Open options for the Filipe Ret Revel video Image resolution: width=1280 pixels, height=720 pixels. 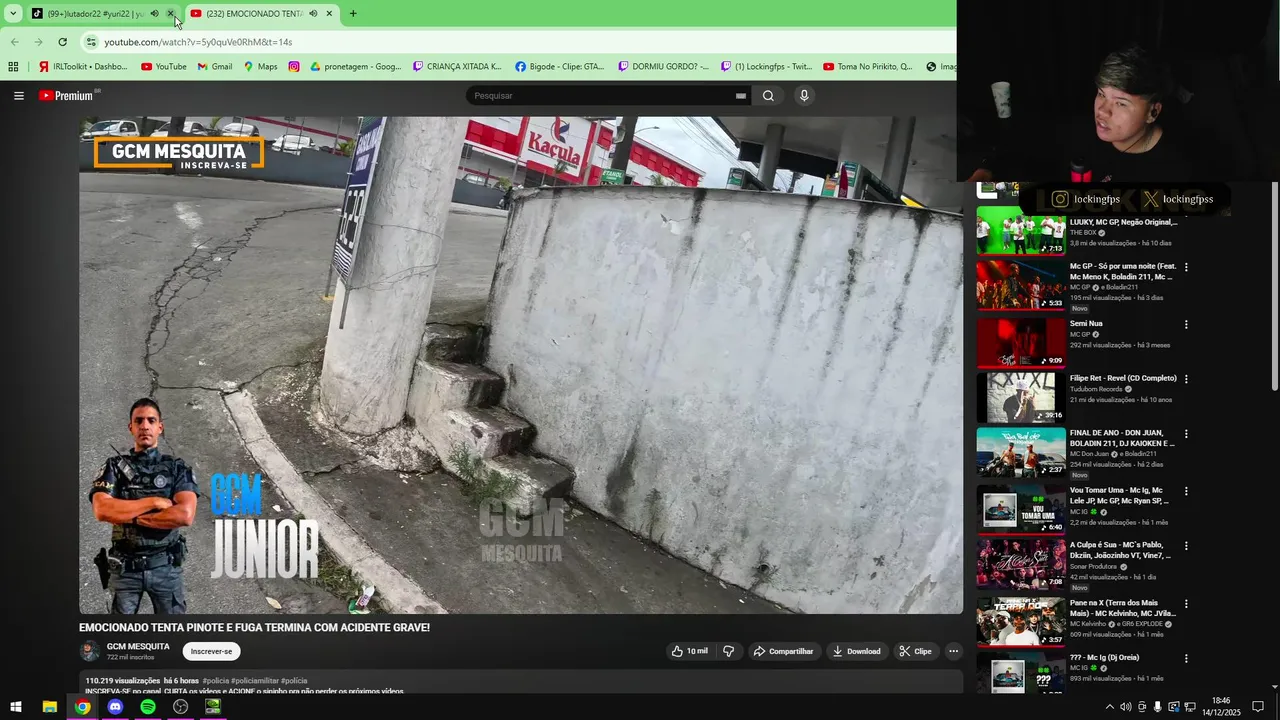pyautogui.click(x=1186, y=380)
